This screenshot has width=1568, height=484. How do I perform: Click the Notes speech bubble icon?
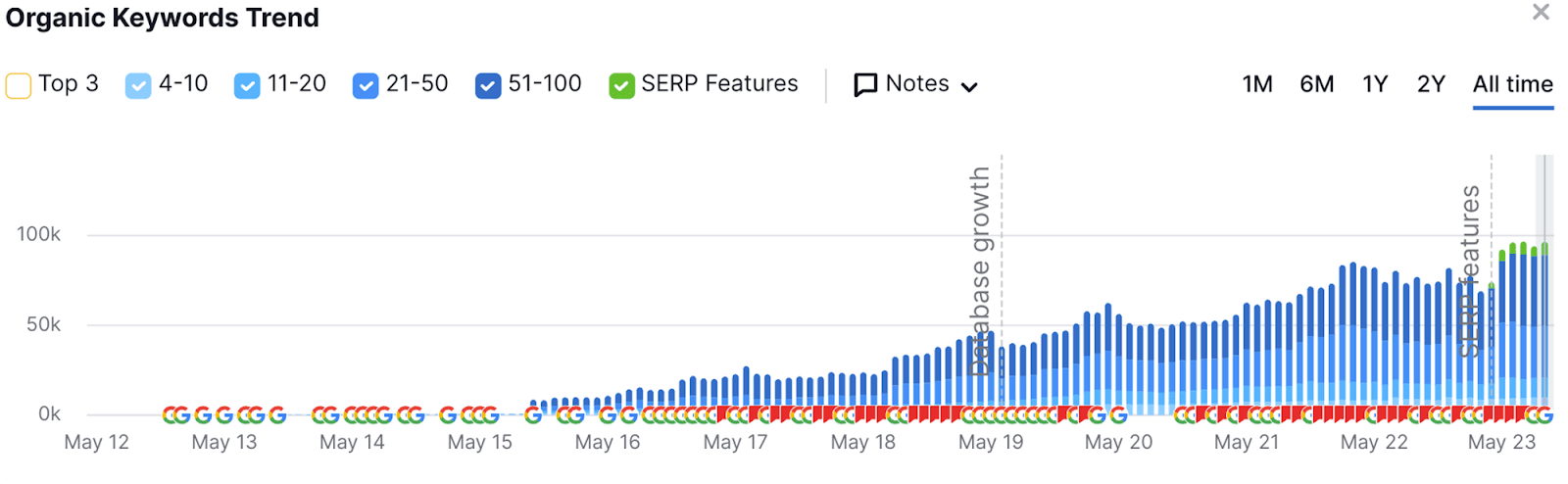coord(865,85)
